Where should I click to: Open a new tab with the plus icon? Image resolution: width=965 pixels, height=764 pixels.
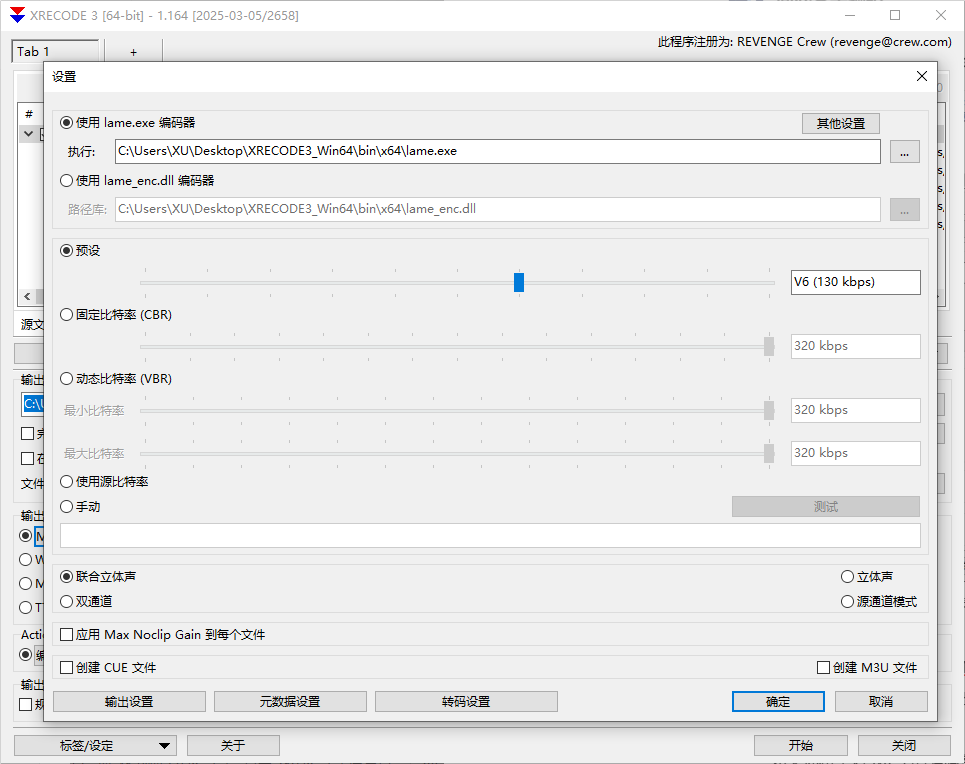[x=133, y=50]
